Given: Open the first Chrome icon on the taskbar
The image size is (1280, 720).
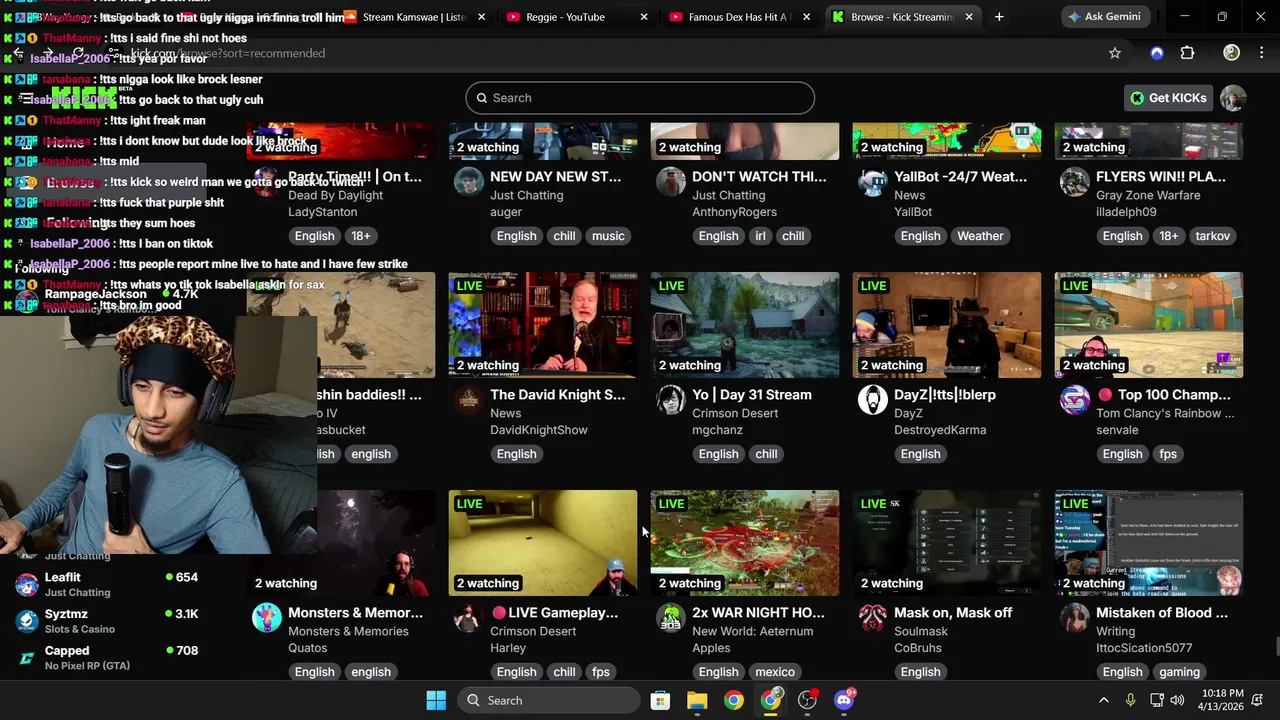Looking at the screenshot, I should coord(734,700).
